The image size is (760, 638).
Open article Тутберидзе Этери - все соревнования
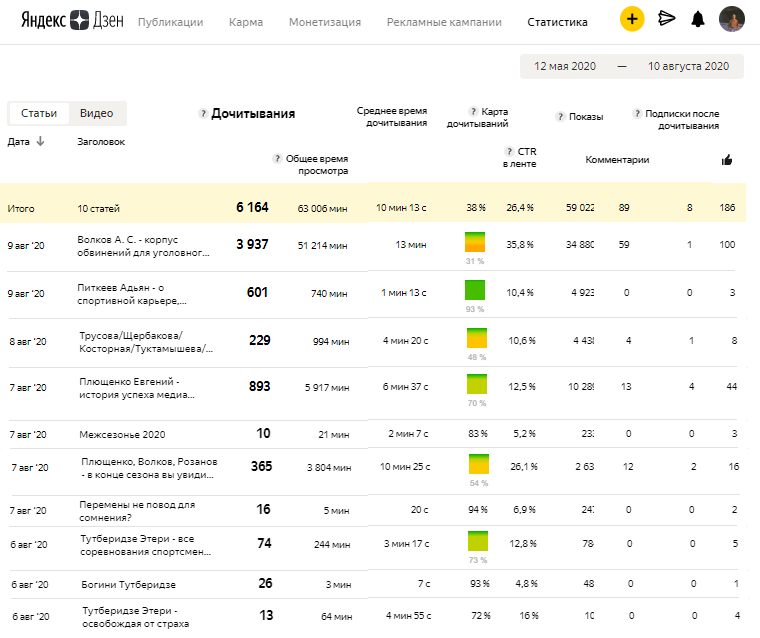pos(145,545)
